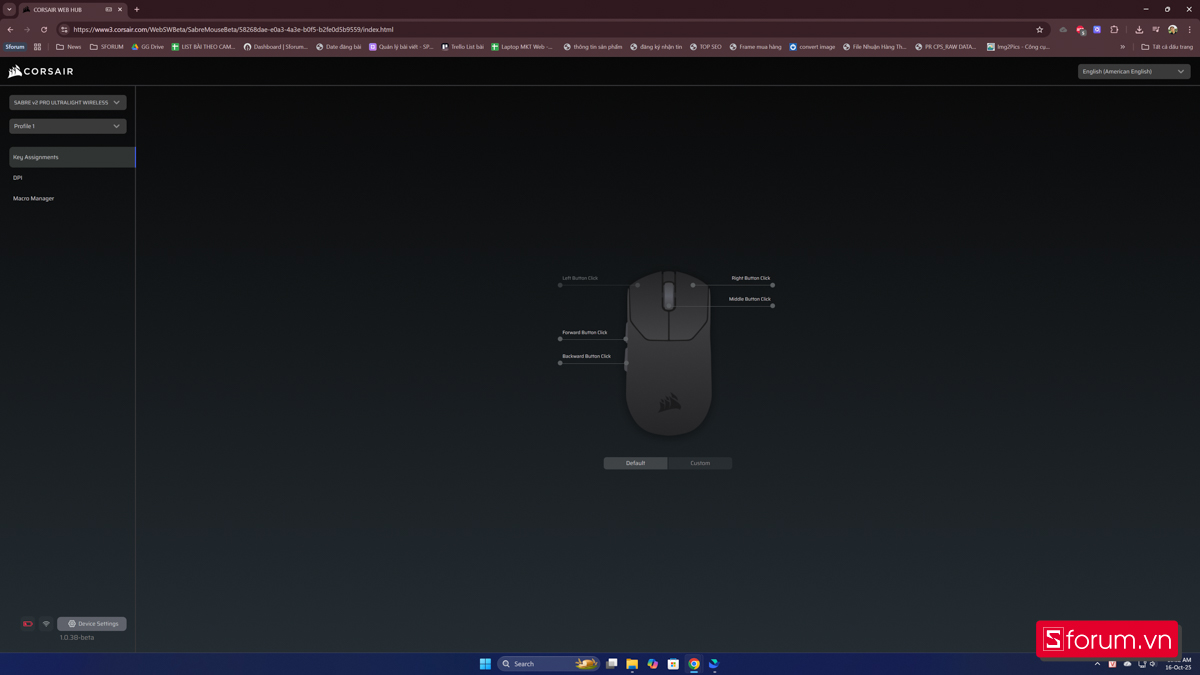
Task: Show more bookmarks with the chevron
Action: (1122, 47)
